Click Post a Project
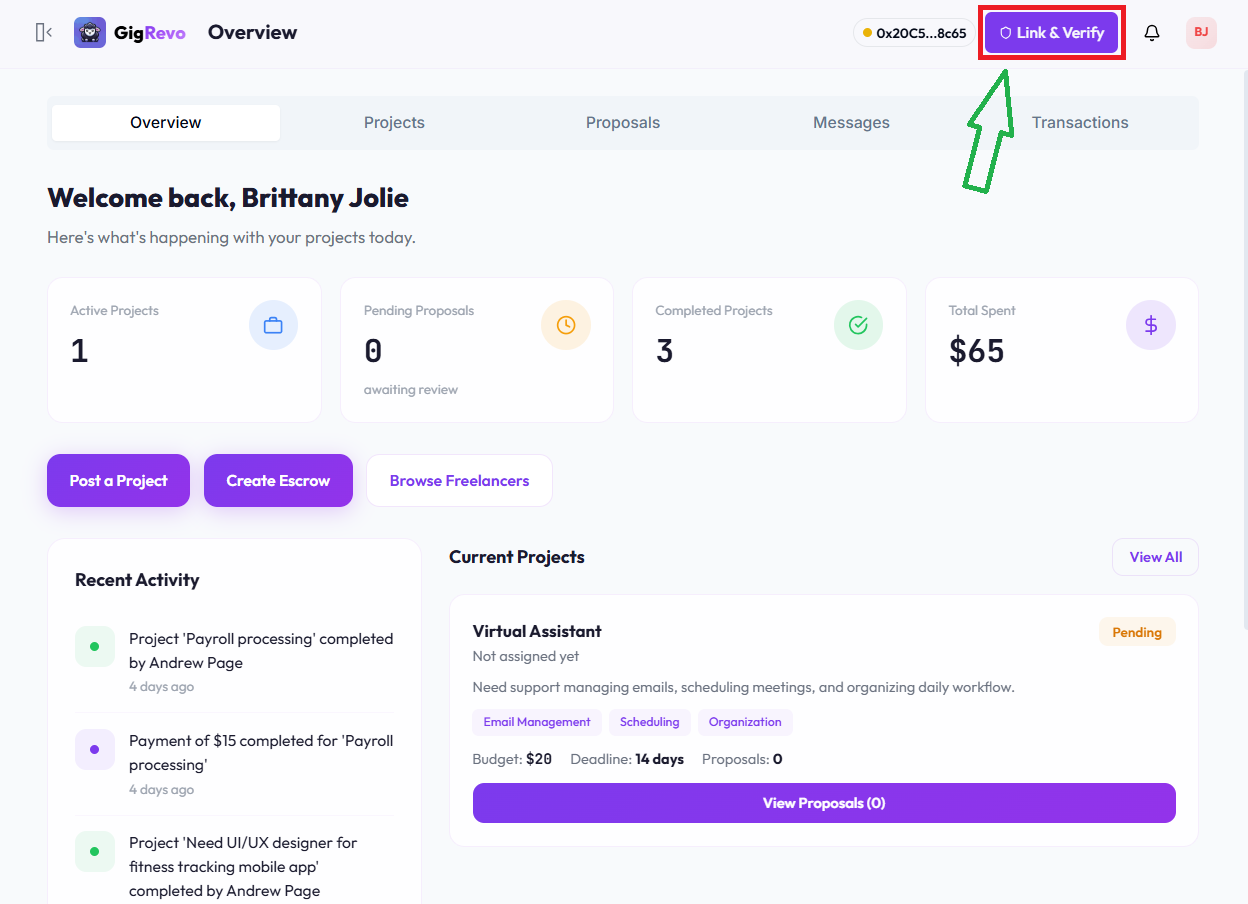Image resolution: width=1248 pixels, height=904 pixels. [118, 480]
